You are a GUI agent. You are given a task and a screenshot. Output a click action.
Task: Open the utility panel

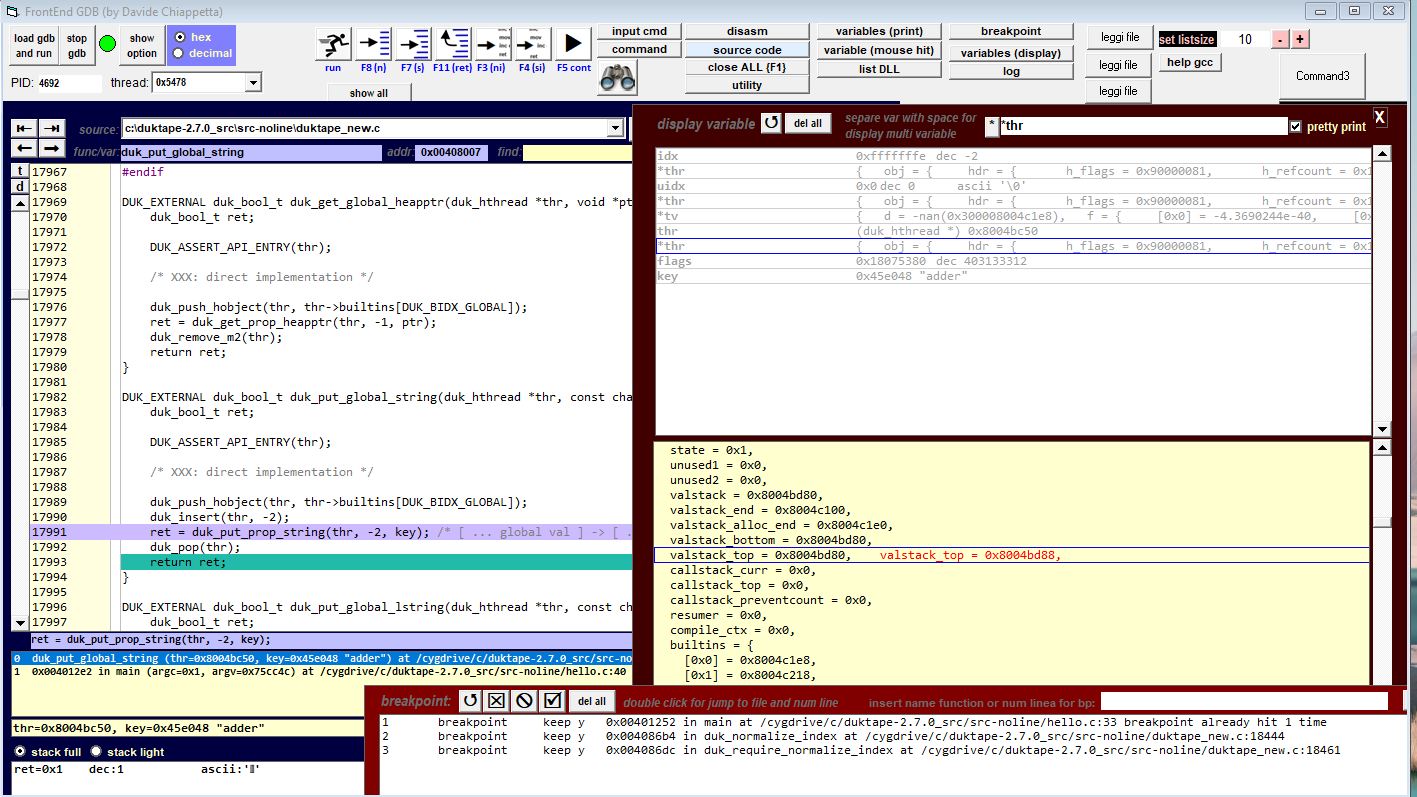pyautogui.click(x=747, y=86)
